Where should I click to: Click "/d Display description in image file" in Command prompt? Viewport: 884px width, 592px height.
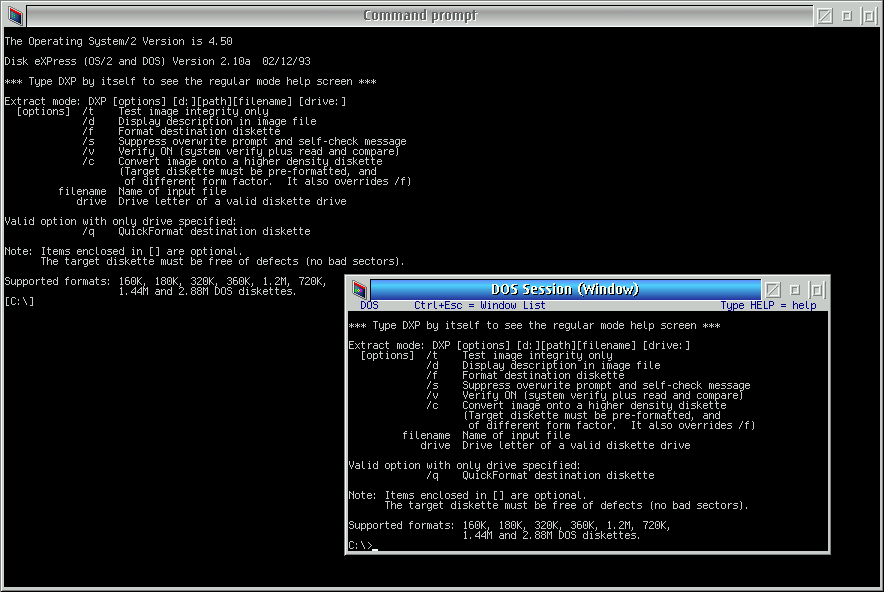[x=200, y=121]
